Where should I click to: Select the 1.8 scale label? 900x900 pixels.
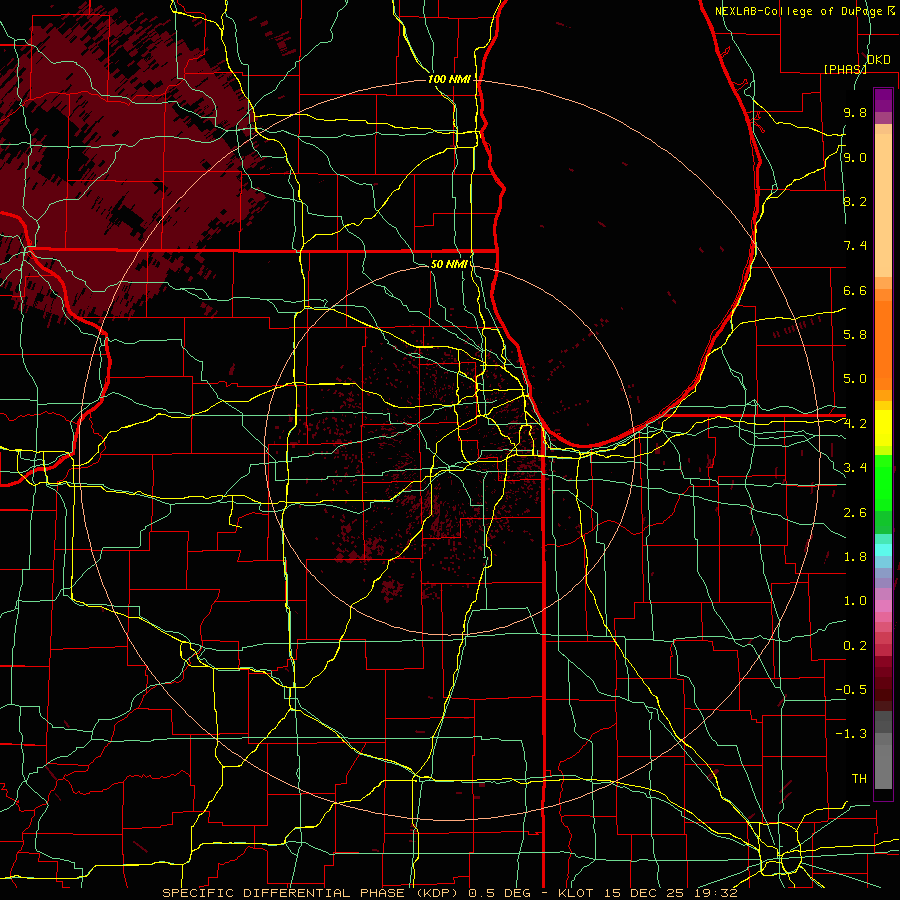click(855, 557)
